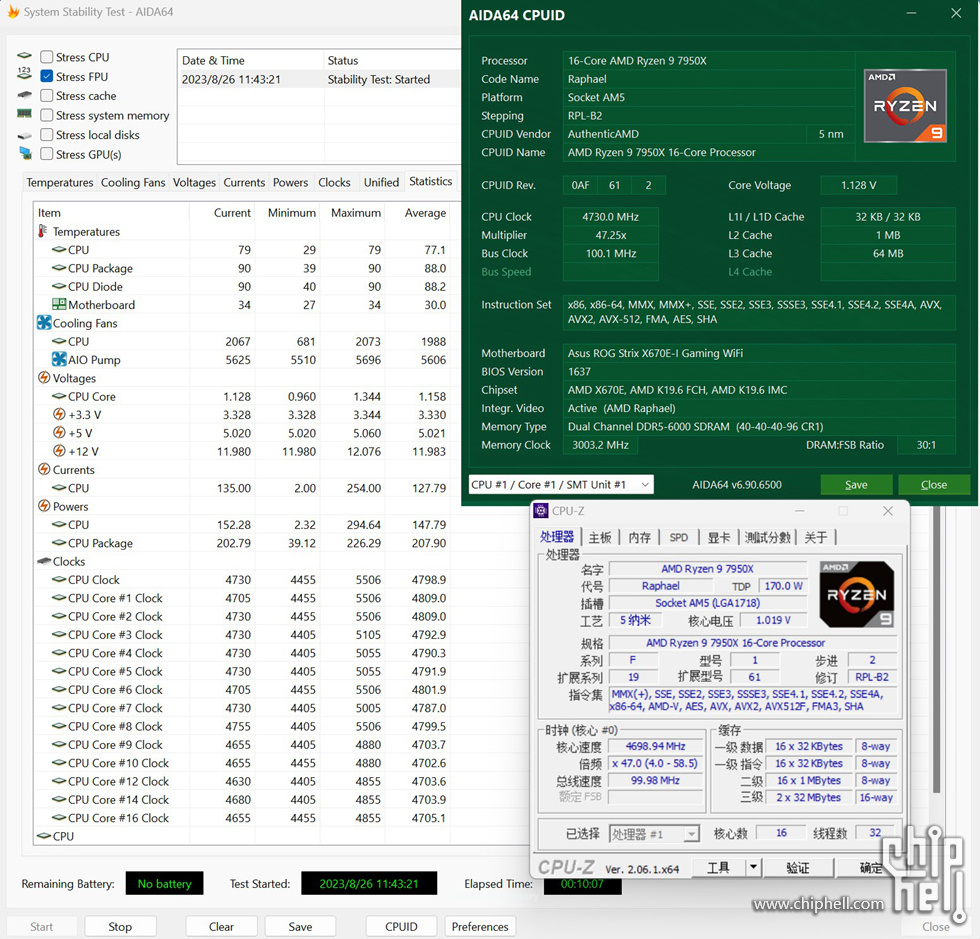Open the 内存 tab in CPU-Z
The height and width of the screenshot is (939, 980).
[639, 538]
